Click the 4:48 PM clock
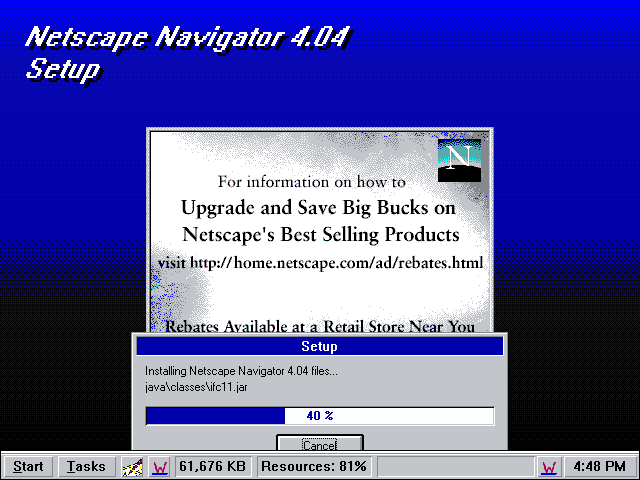 598,466
